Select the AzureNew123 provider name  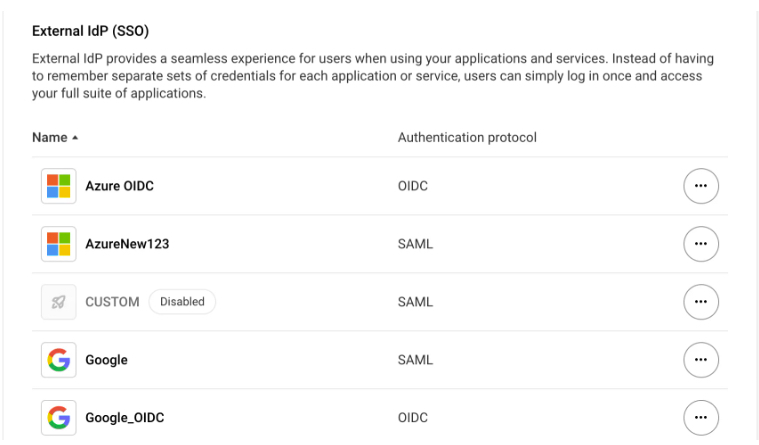click(x=127, y=244)
